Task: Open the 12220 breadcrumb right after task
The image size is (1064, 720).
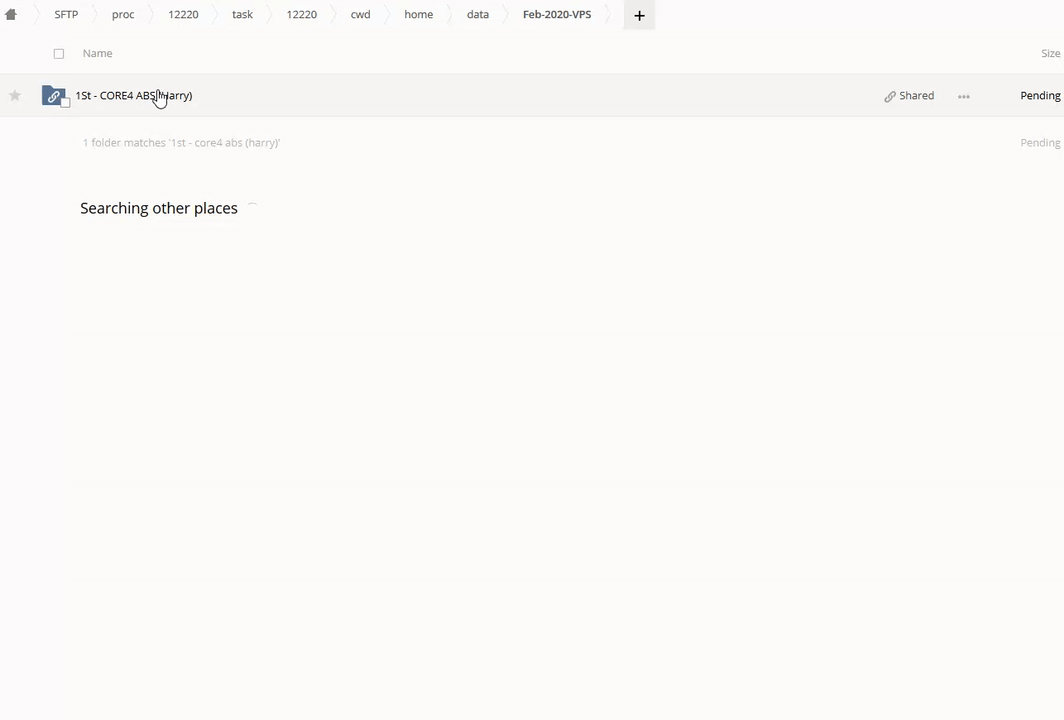Action: point(301,15)
